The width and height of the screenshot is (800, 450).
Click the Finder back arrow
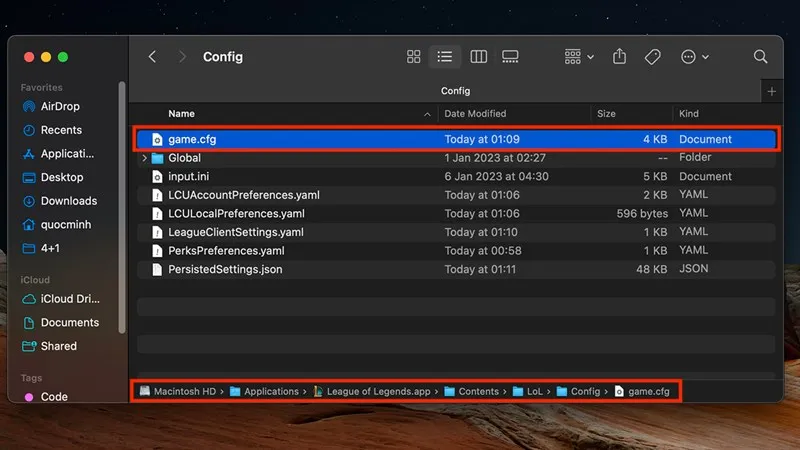pos(152,57)
